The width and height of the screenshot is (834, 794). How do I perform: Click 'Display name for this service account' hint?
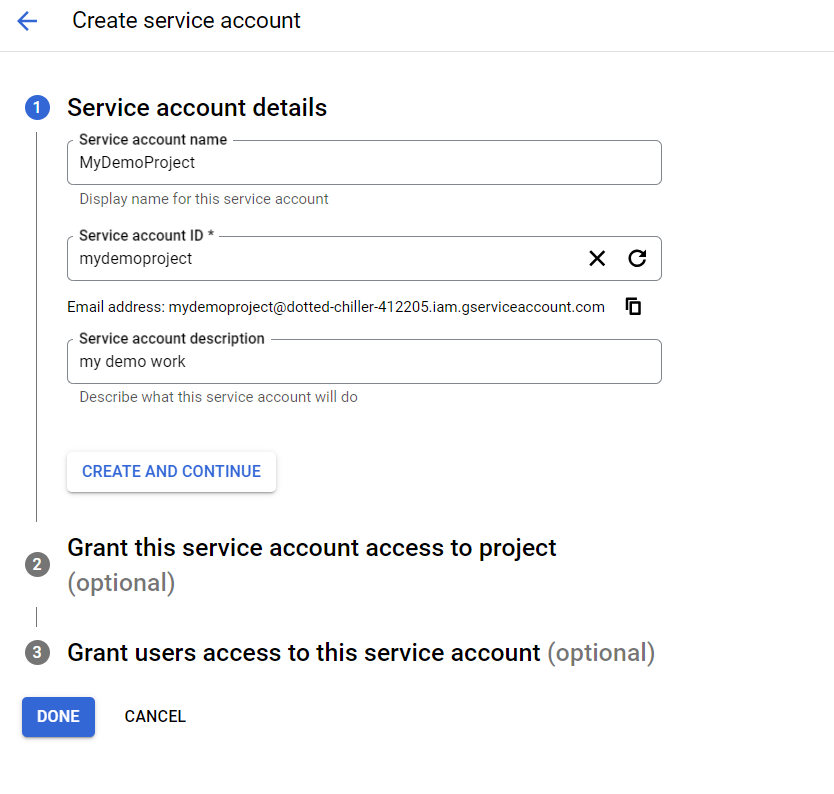click(204, 199)
